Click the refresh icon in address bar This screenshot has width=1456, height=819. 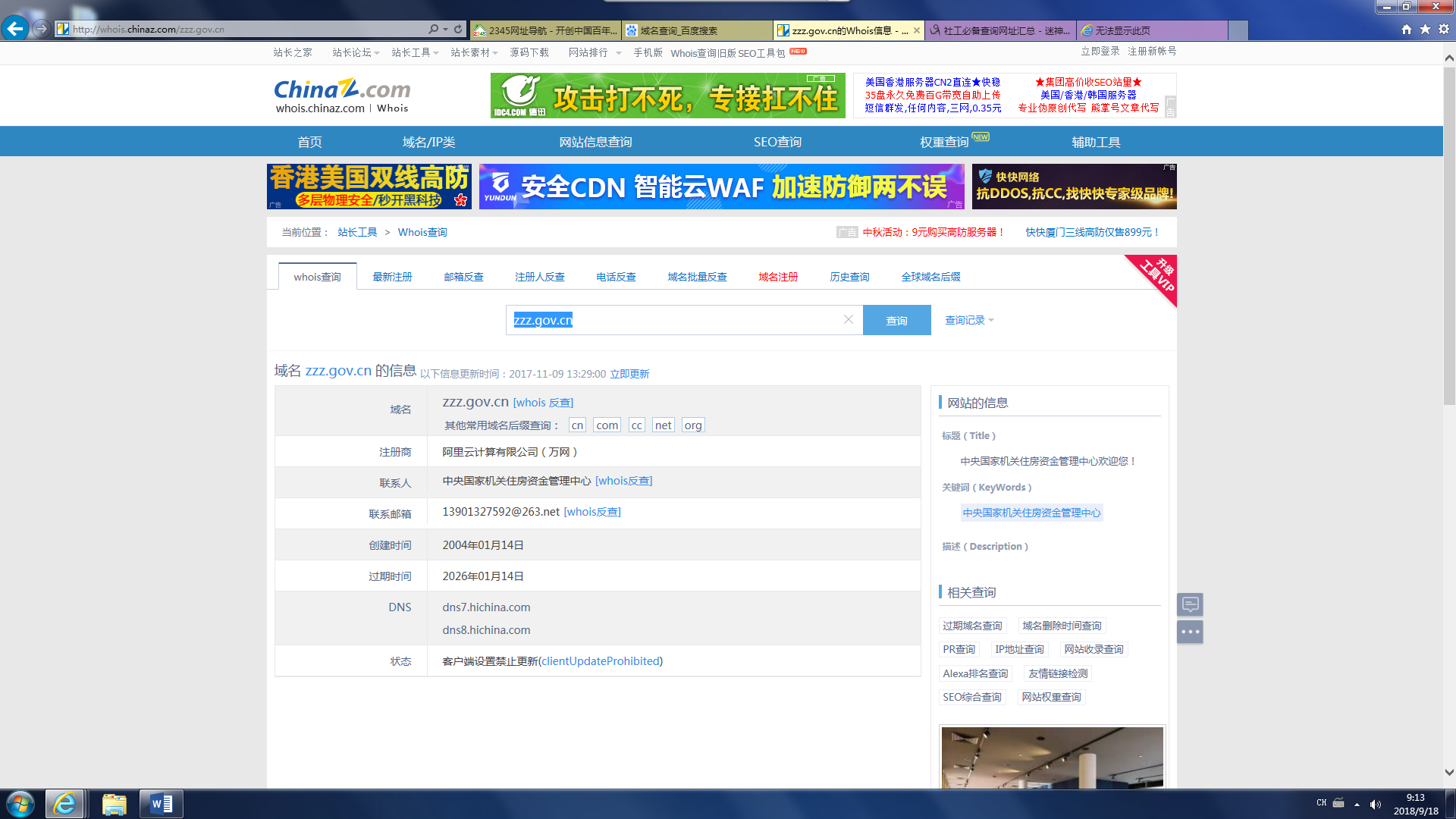[x=458, y=29]
